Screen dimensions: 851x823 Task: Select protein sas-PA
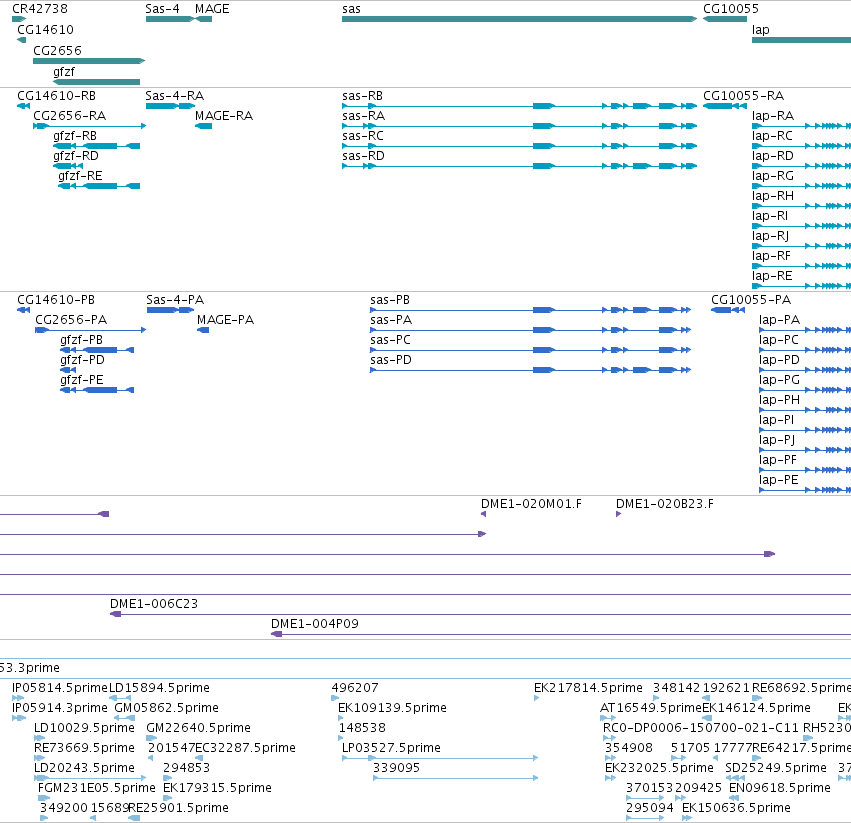point(531,330)
